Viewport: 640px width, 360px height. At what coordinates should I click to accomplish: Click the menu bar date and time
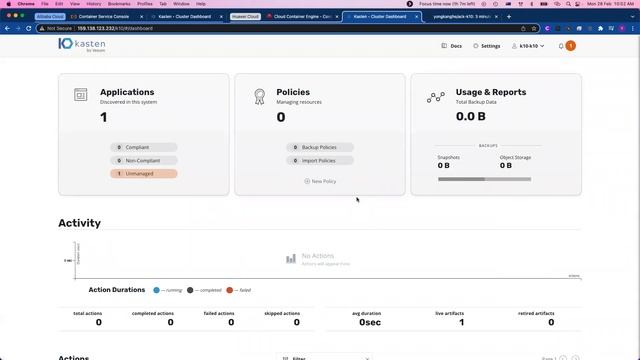(x=611, y=4)
